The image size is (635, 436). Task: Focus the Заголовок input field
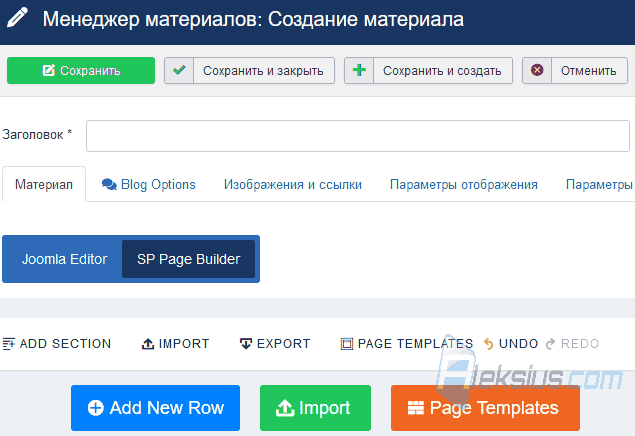pos(358,136)
